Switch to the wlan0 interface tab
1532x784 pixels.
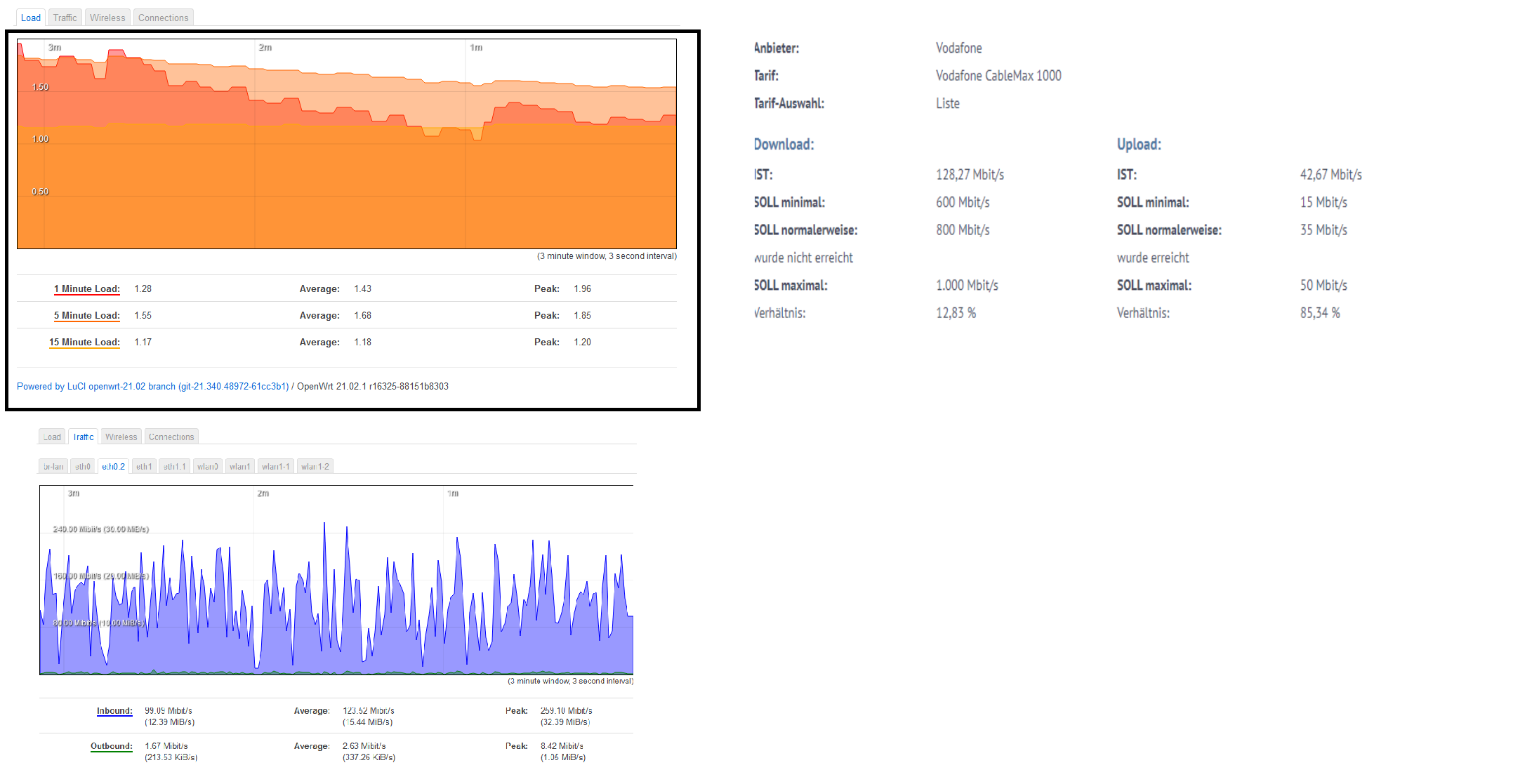[207, 466]
